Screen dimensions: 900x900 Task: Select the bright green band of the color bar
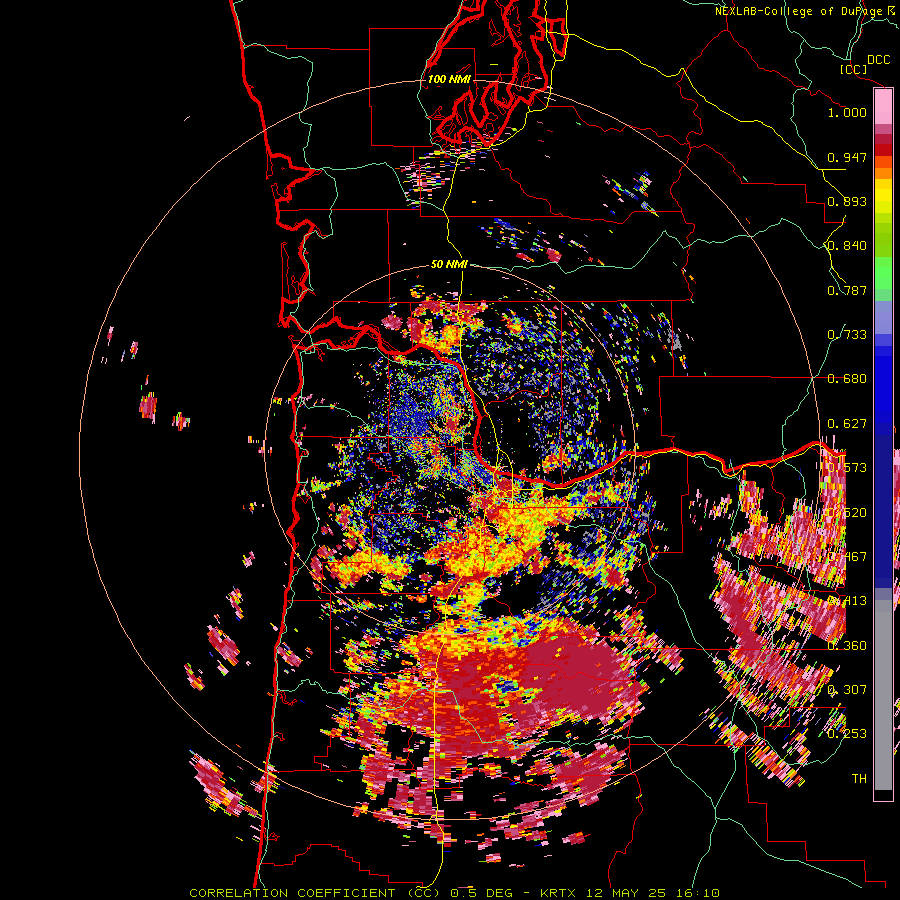point(883,273)
